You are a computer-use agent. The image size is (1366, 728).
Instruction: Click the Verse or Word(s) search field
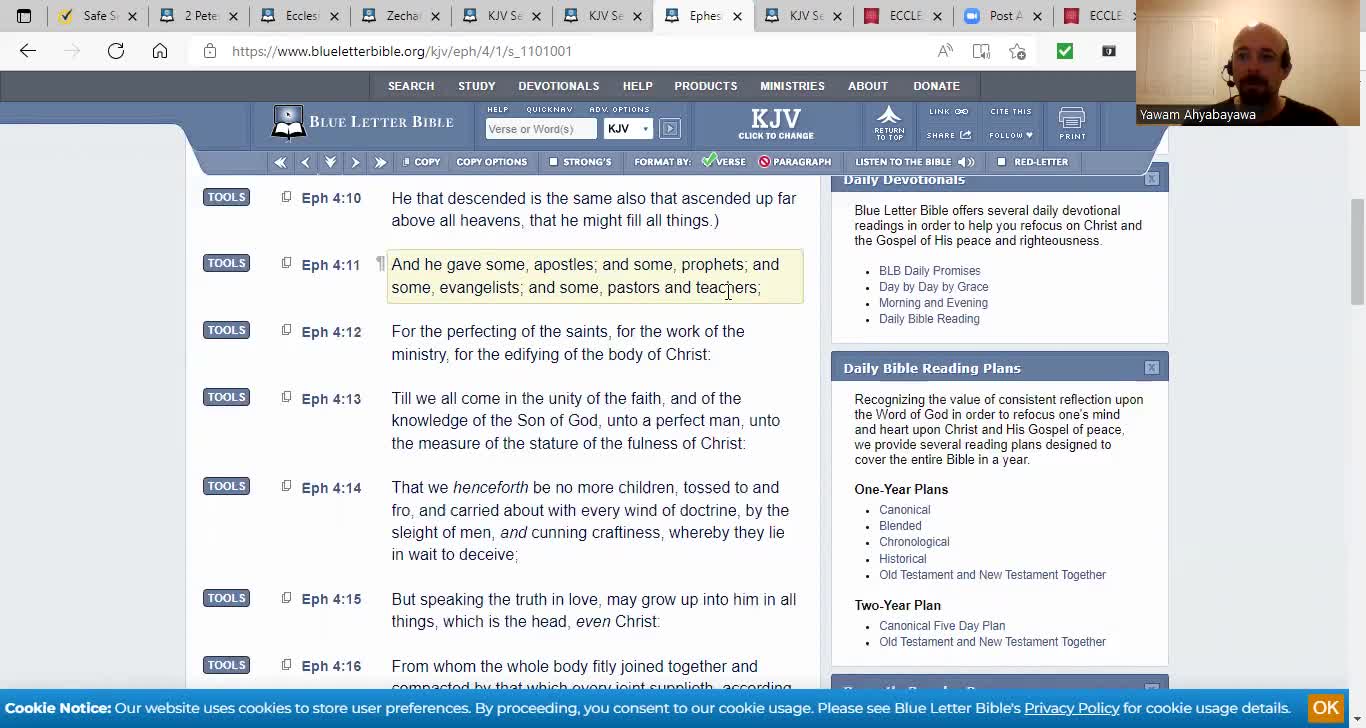[541, 129]
